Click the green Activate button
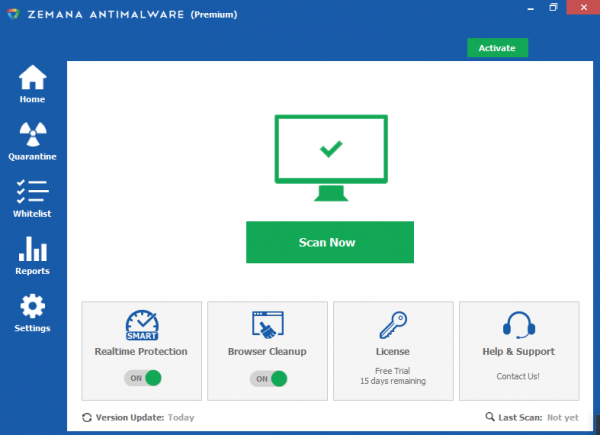The width and height of the screenshot is (600, 435). coord(497,48)
